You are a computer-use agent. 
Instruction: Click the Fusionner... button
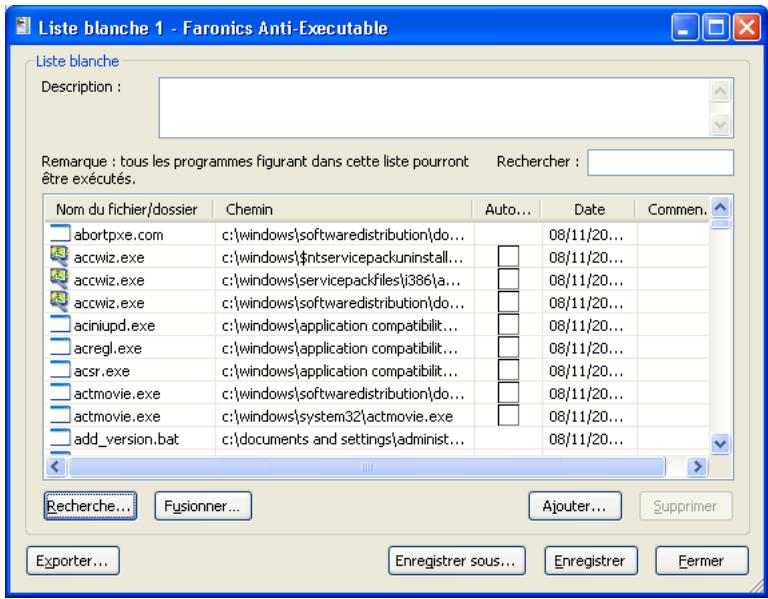[x=203, y=505]
